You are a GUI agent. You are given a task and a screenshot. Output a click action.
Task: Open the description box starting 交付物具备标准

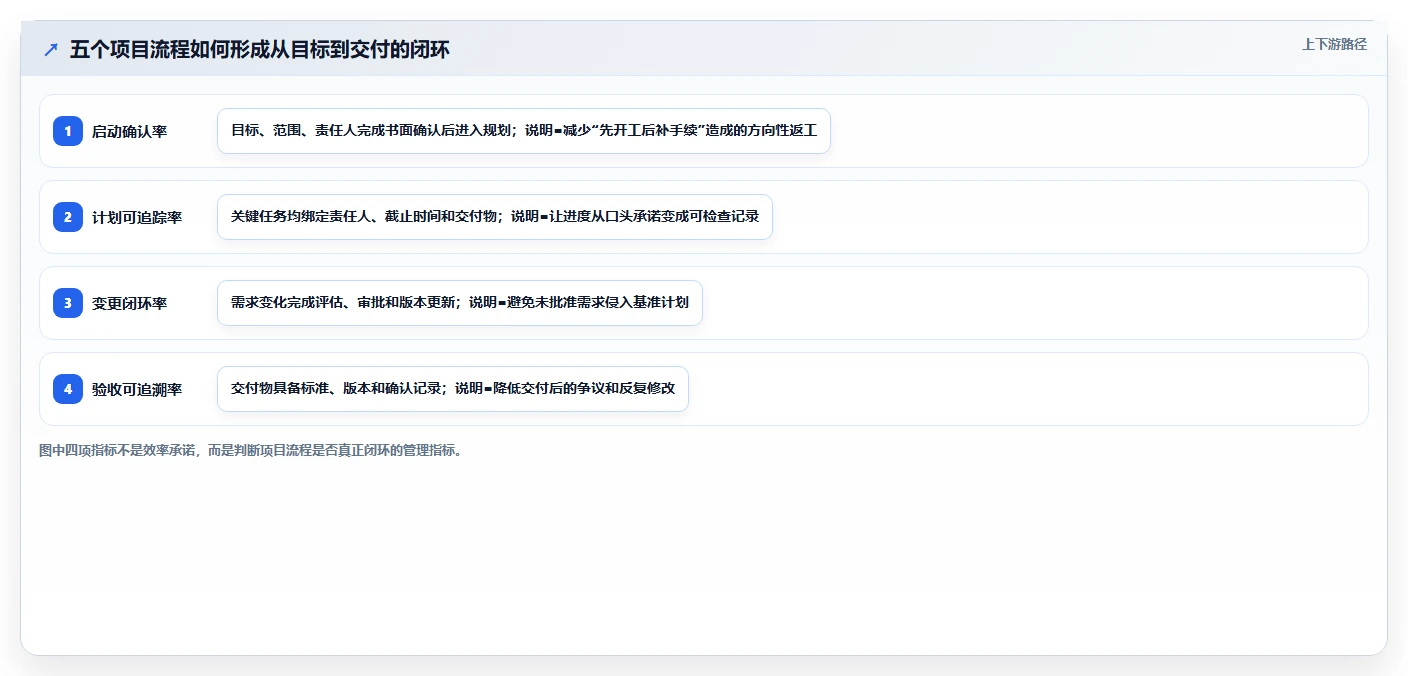[453, 389]
